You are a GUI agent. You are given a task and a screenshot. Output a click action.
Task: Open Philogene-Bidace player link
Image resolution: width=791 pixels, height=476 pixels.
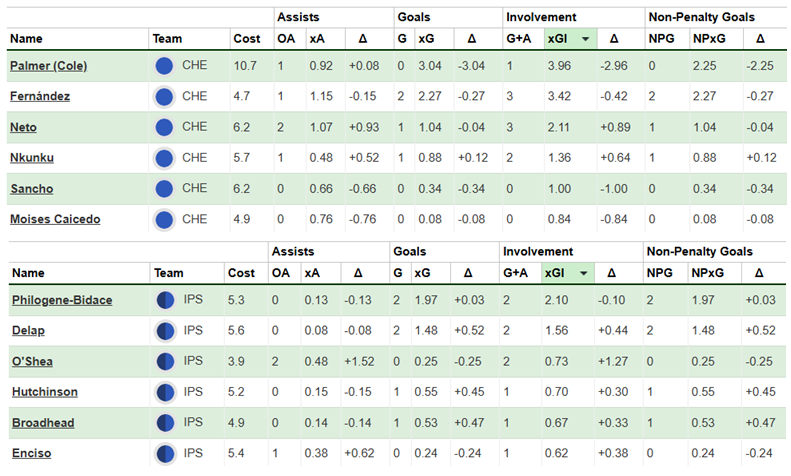tap(61, 300)
